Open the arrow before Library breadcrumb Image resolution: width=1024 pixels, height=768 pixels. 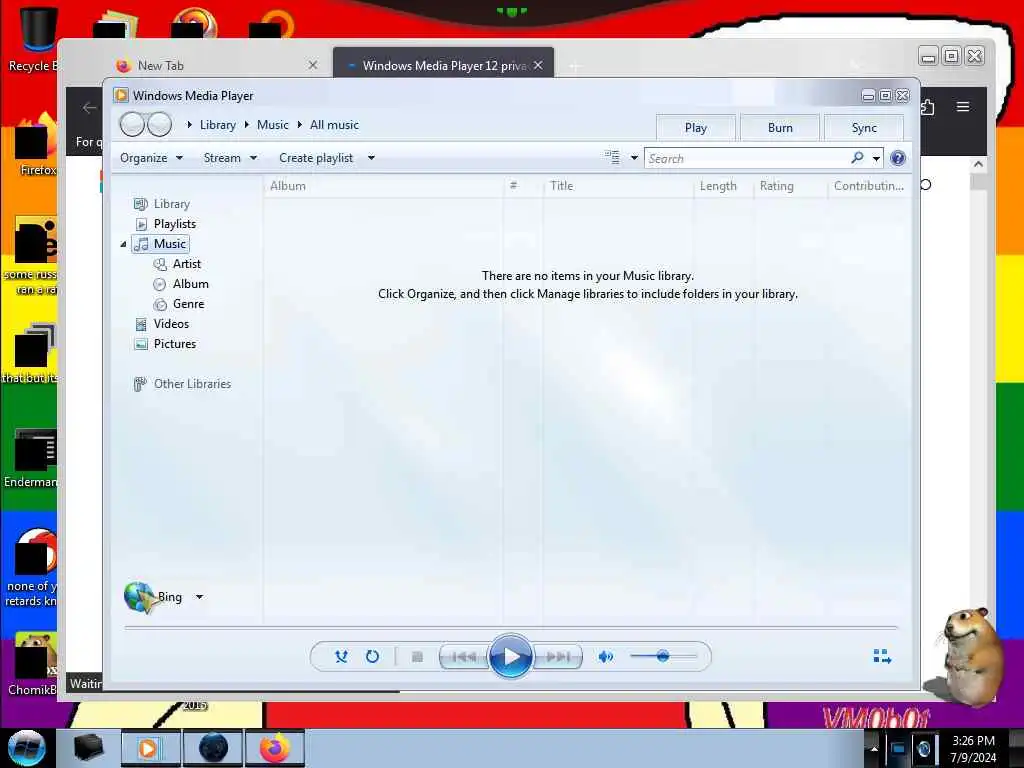pyautogui.click(x=189, y=125)
